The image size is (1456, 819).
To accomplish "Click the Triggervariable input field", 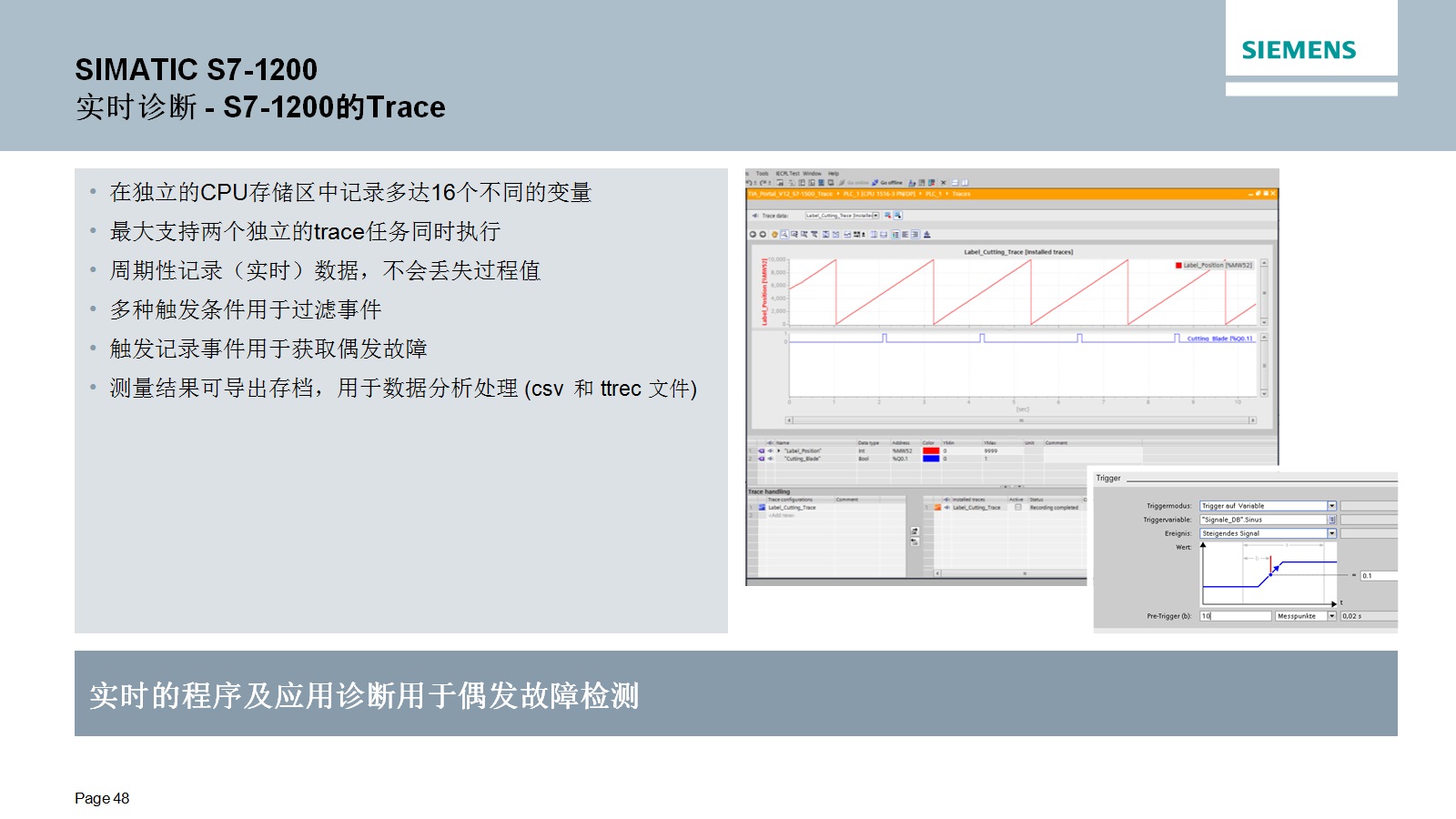I will 1263,520.
